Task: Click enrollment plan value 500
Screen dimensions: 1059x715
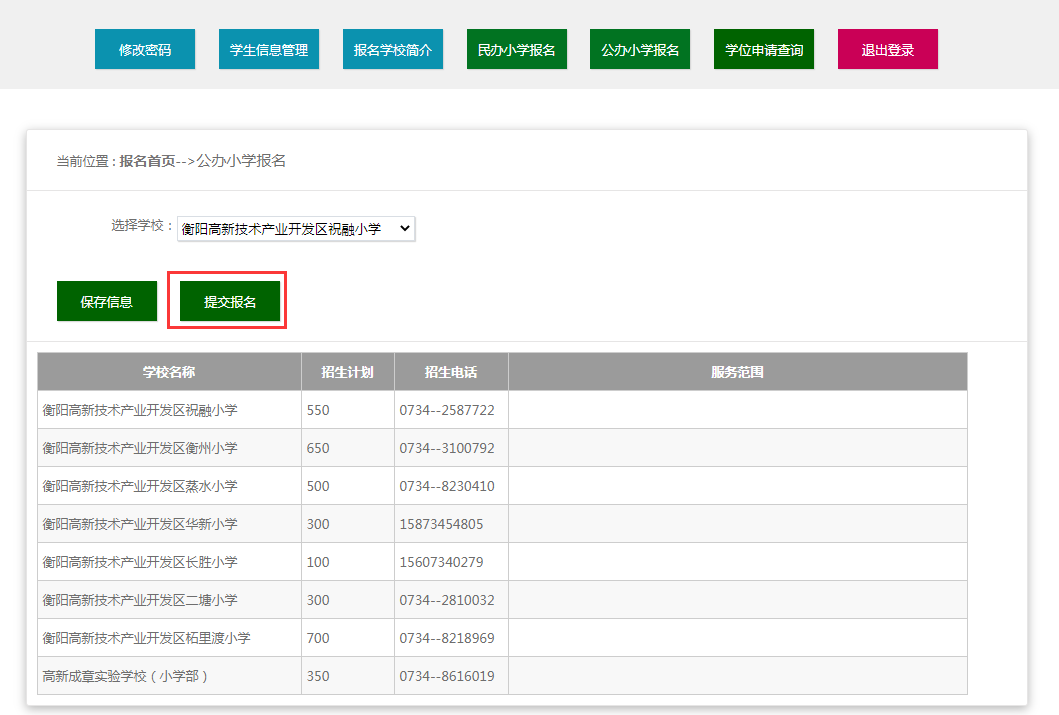Action: 317,486
